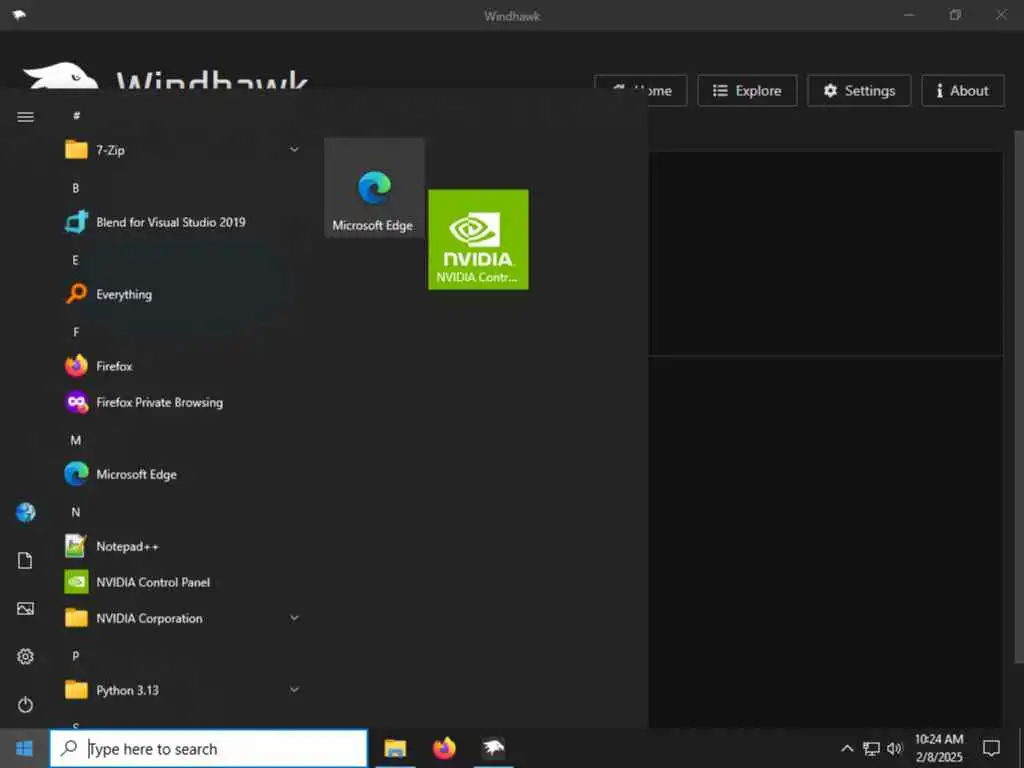Open the 7-Zip folder icon
This screenshot has width=1024, height=768.
(x=76, y=150)
